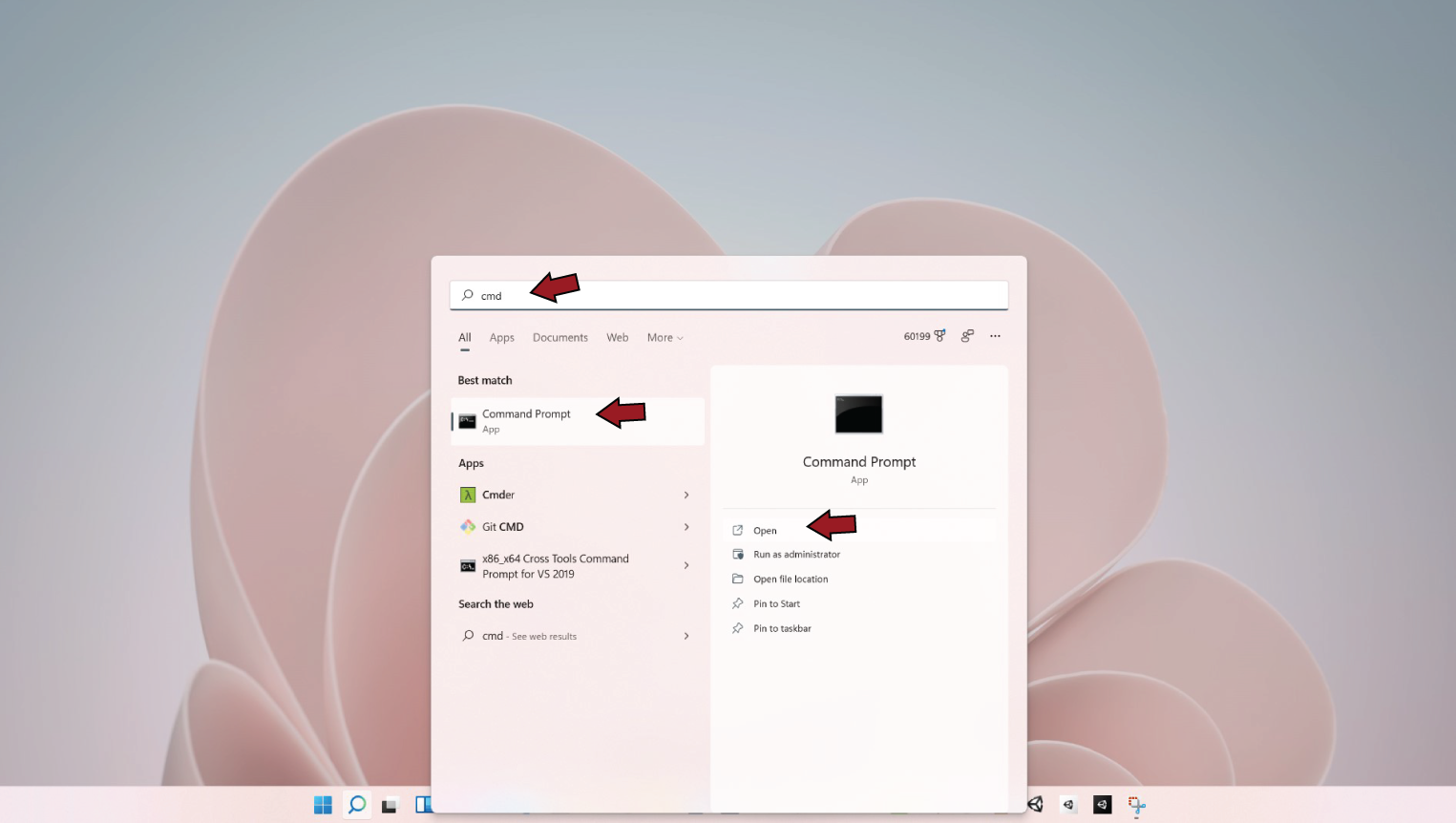Viewport: 1456px width, 823px height.
Task: Click the x86_x64 Cross Tools prompt icon
Action: click(x=468, y=566)
